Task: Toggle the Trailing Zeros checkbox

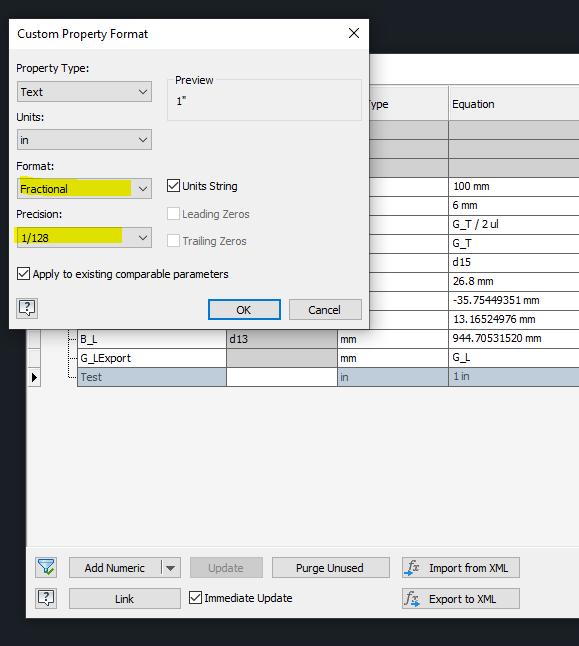Action: (173, 241)
